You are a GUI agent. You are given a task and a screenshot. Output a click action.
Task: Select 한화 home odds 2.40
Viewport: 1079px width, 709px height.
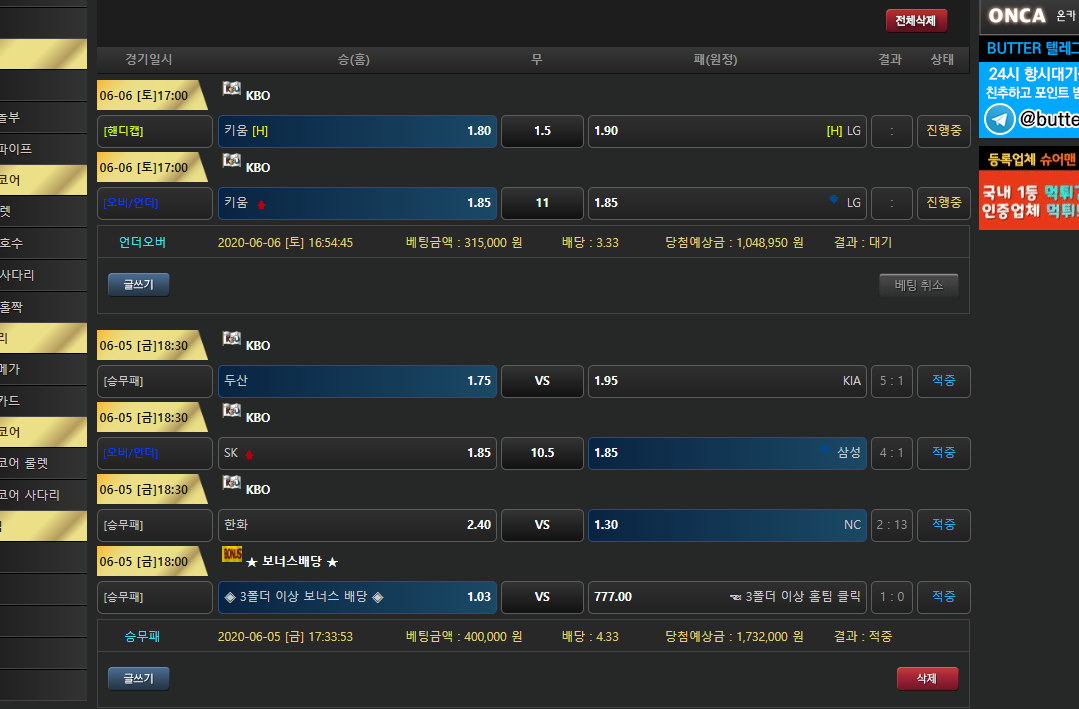click(x=357, y=525)
